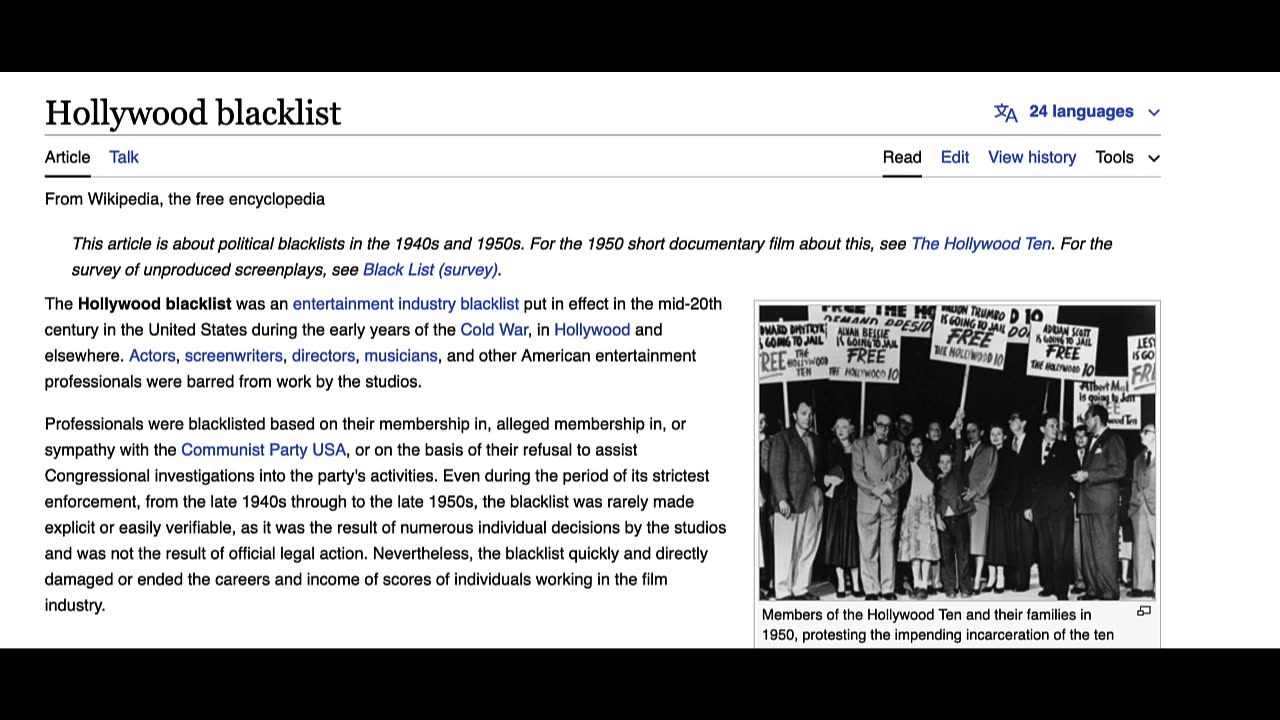Screen dimensions: 1280x720
Task: Open the 24 languages dropdown
Action: click(x=1094, y=112)
